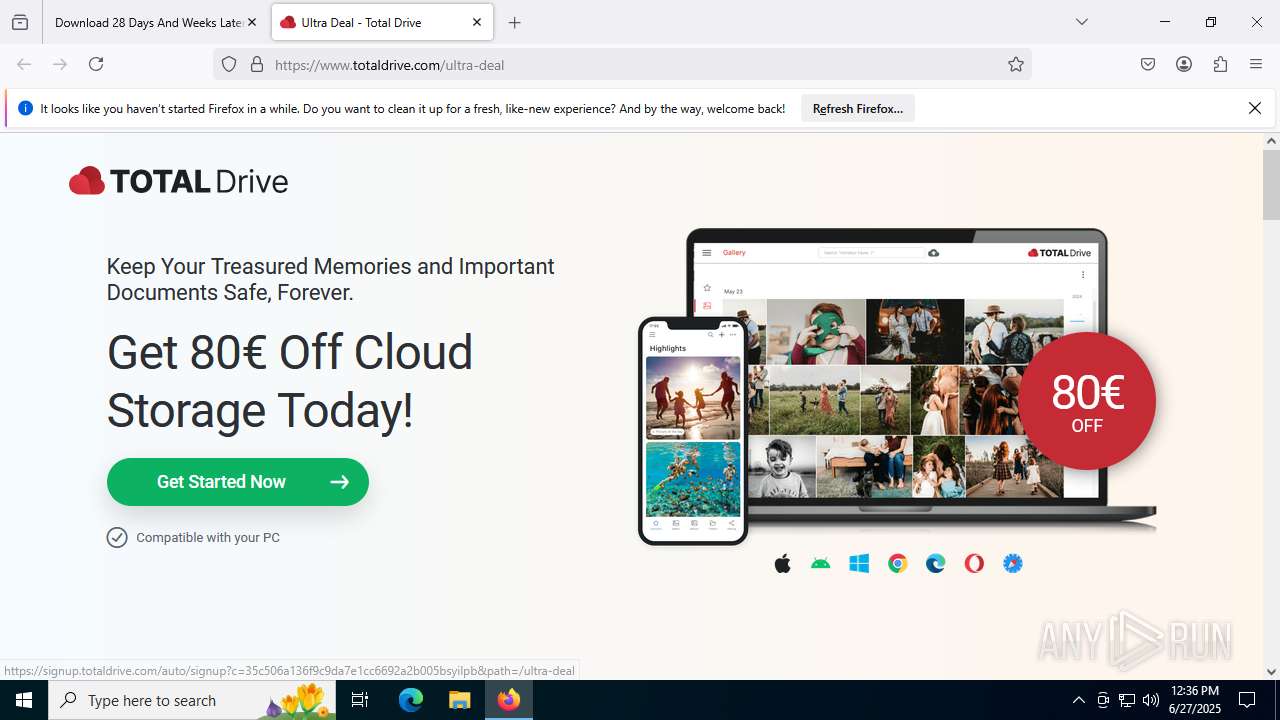Click the info icon in notification bar
The height and width of the screenshot is (720, 1280).
click(x=25, y=108)
